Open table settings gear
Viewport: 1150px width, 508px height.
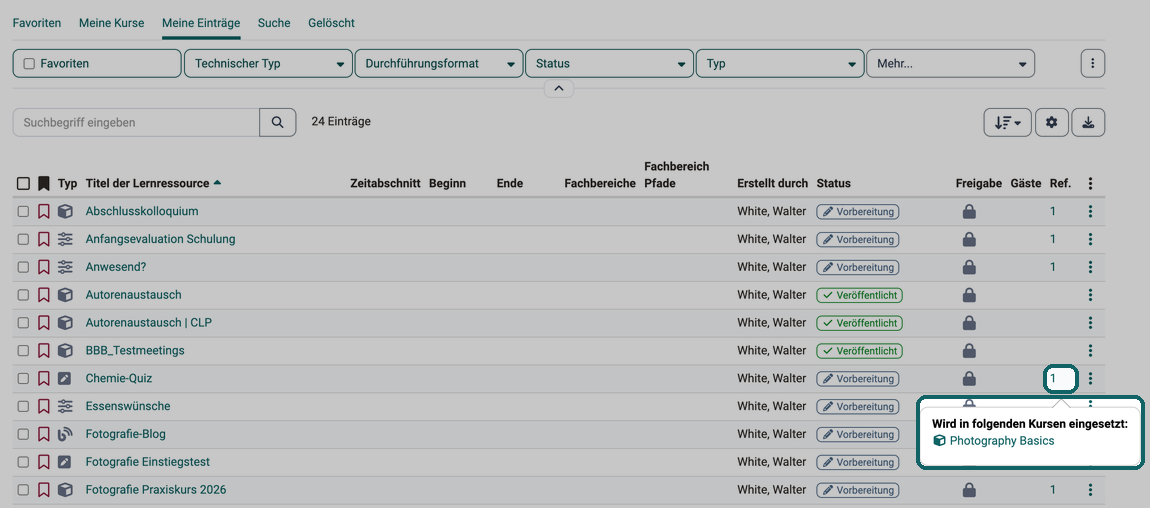tap(1052, 122)
